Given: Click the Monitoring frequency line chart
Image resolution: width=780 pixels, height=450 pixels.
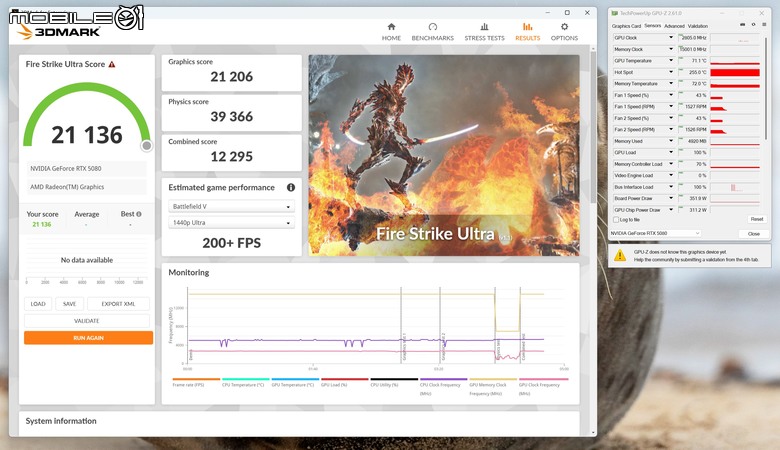Looking at the screenshot, I should 375,326.
